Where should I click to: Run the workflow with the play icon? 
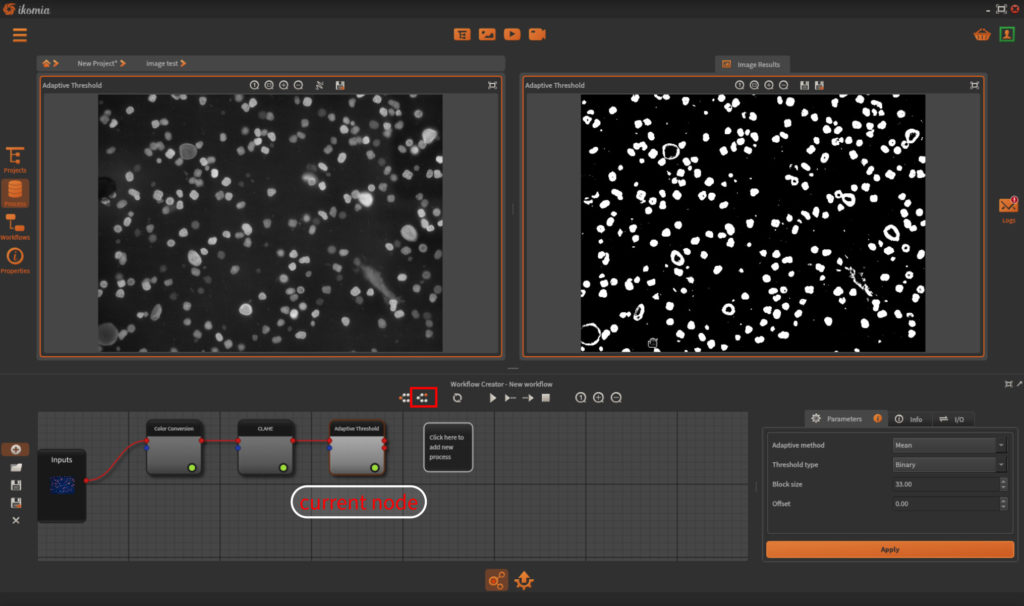pyautogui.click(x=491, y=397)
